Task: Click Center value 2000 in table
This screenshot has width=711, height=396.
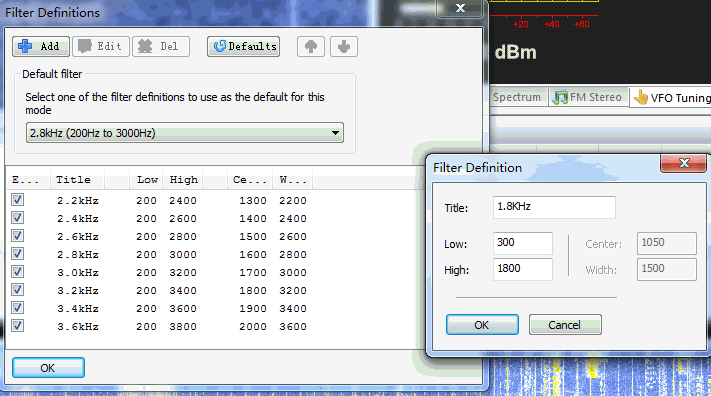Action: [x=253, y=327]
